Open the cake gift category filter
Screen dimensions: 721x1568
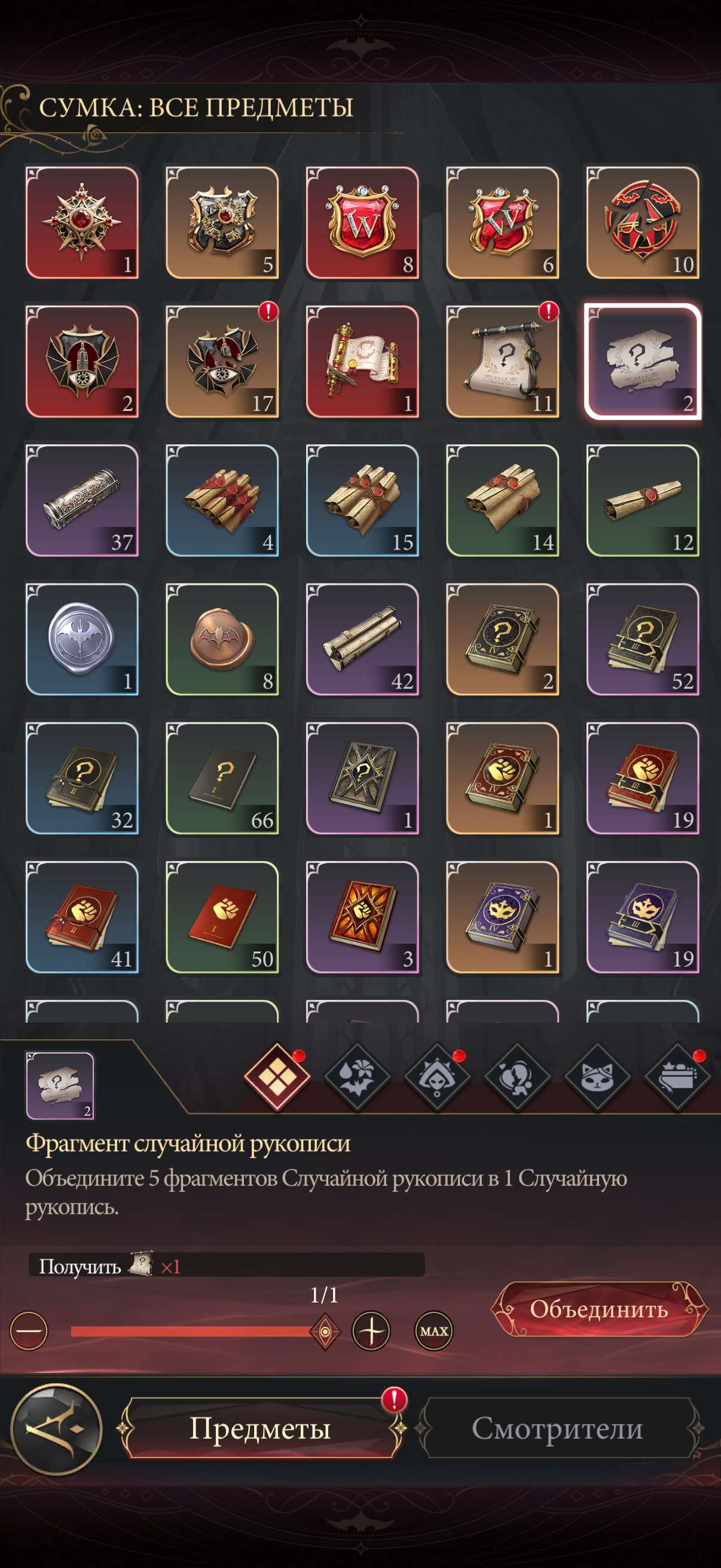pos(677,1078)
